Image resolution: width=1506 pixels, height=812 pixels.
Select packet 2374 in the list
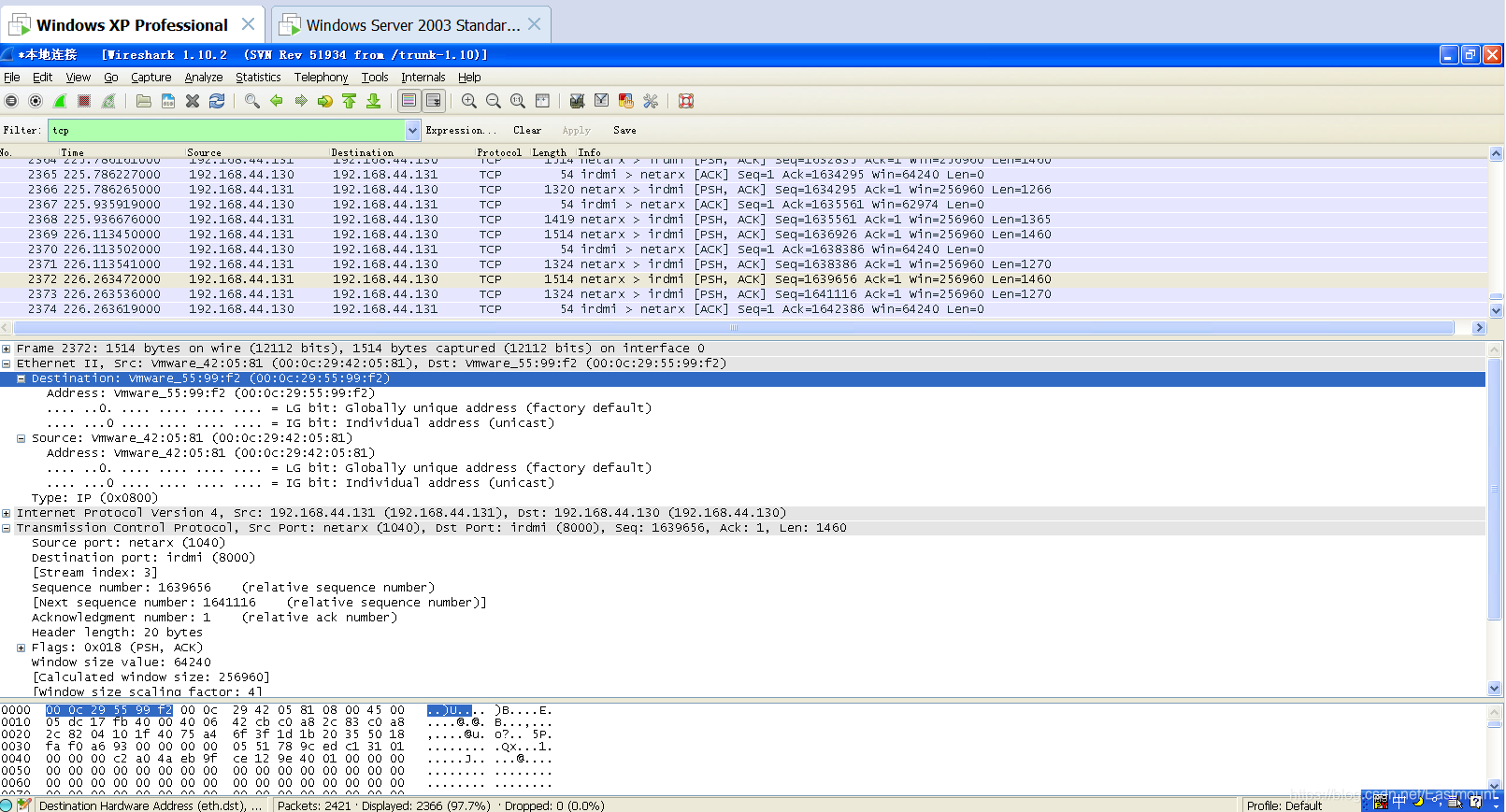(x=743, y=309)
